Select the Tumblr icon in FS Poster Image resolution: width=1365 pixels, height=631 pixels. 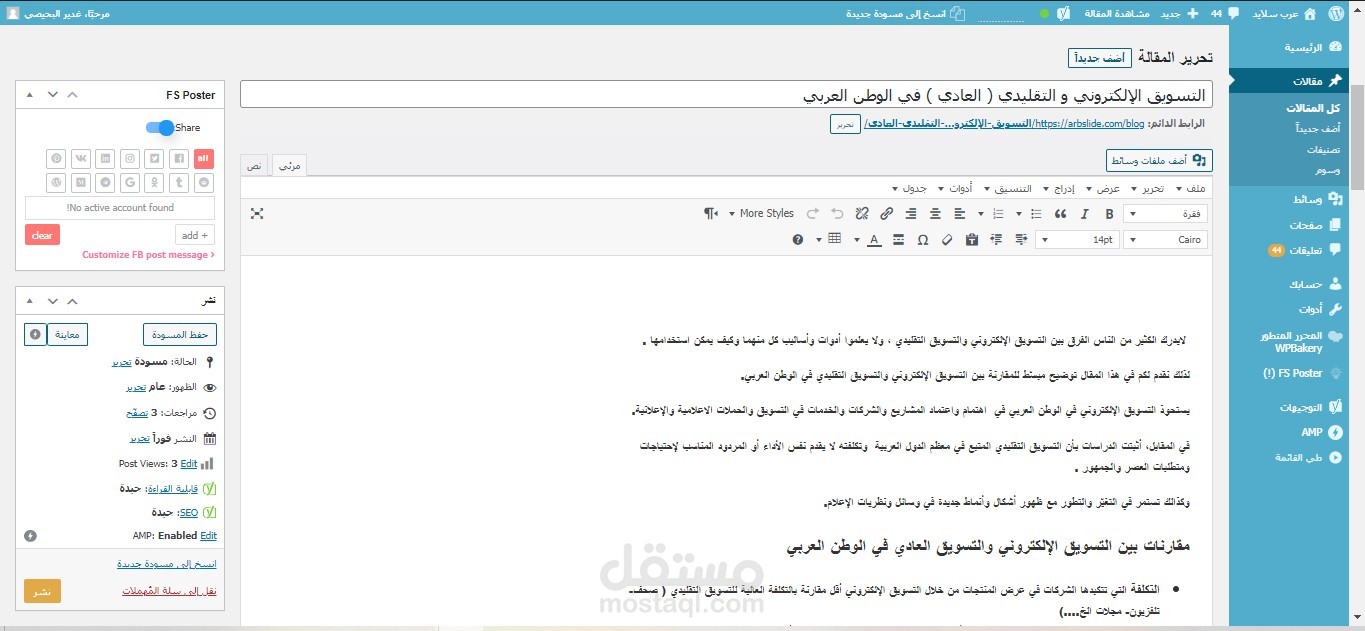pyautogui.click(x=179, y=182)
